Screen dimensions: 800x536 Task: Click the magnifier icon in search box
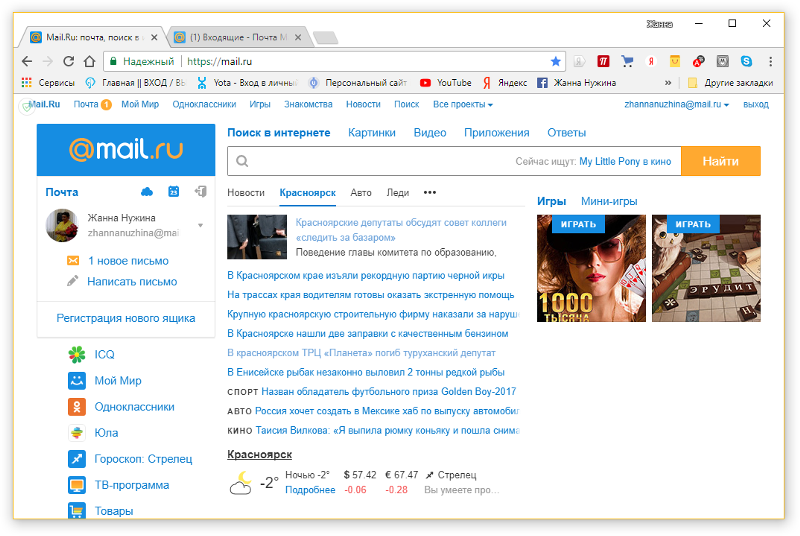(x=242, y=161)
